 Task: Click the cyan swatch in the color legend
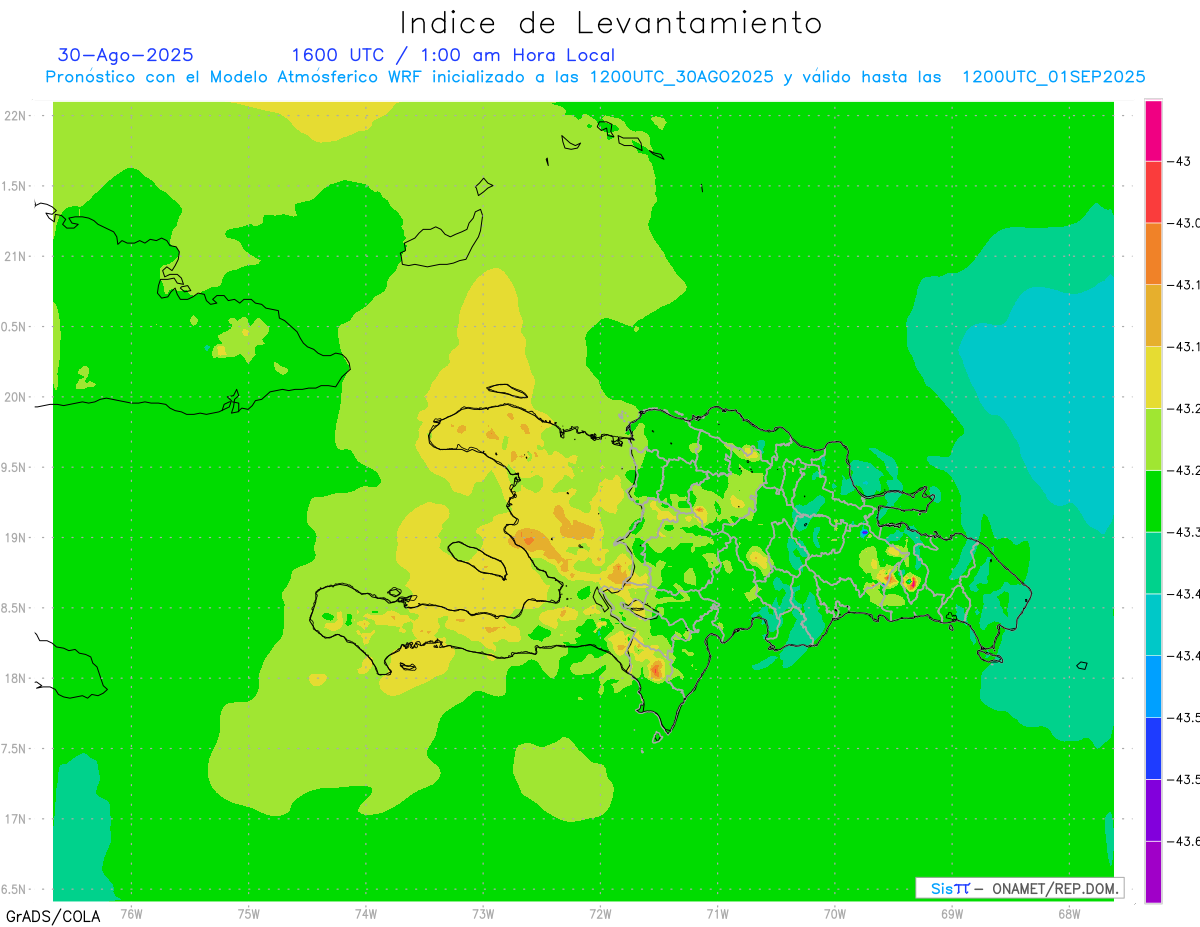point(1153,625)
